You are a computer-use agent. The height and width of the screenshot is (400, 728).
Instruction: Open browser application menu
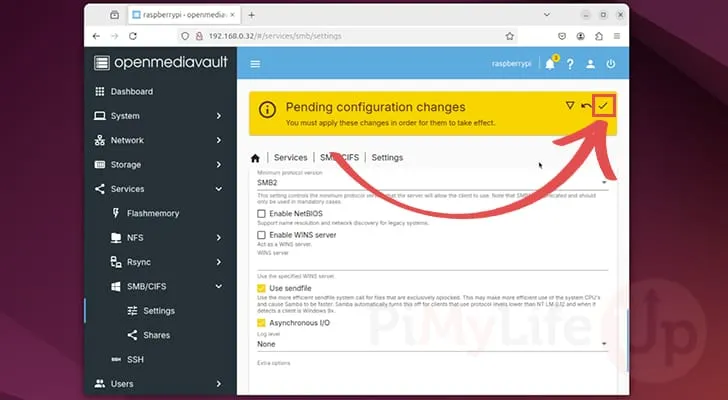click(x=617, y=36)
